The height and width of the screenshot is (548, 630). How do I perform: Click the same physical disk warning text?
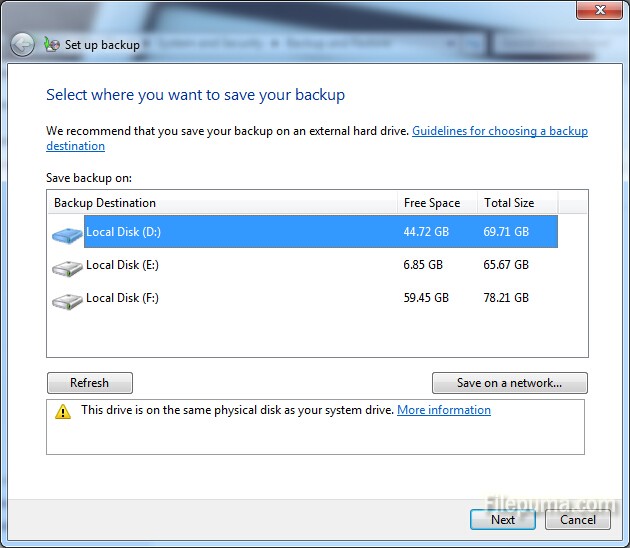(x=237, y=410)
